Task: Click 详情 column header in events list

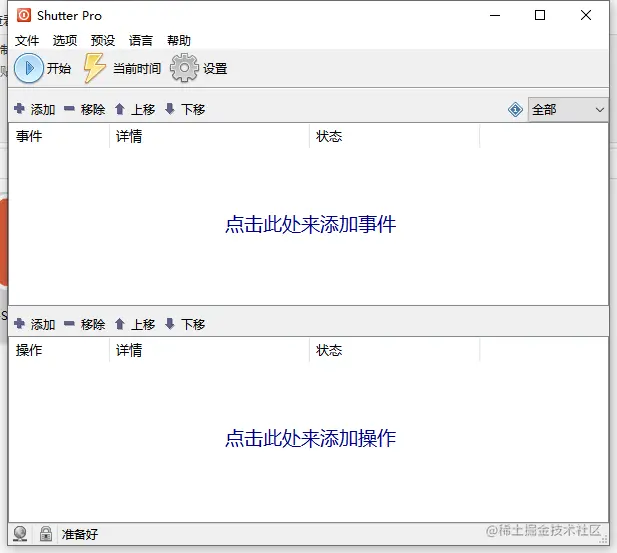Action: pos(209,136)
